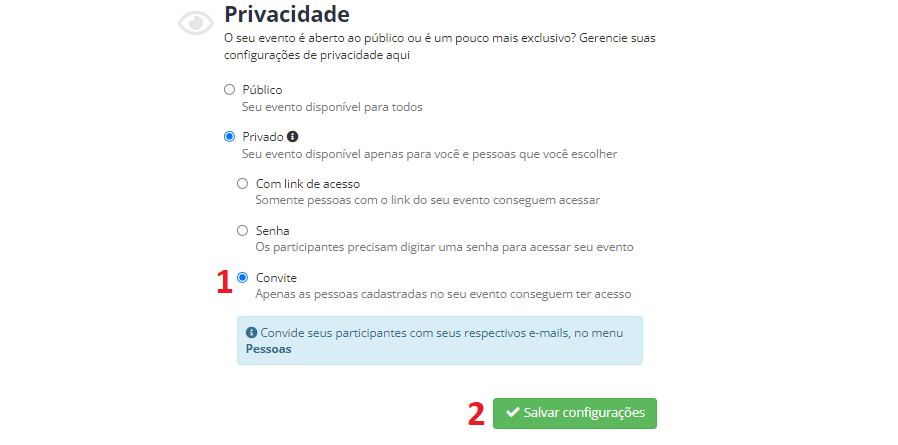
Task: Open the Pessoas link in the notice
Action: click(x=269, y=349)
